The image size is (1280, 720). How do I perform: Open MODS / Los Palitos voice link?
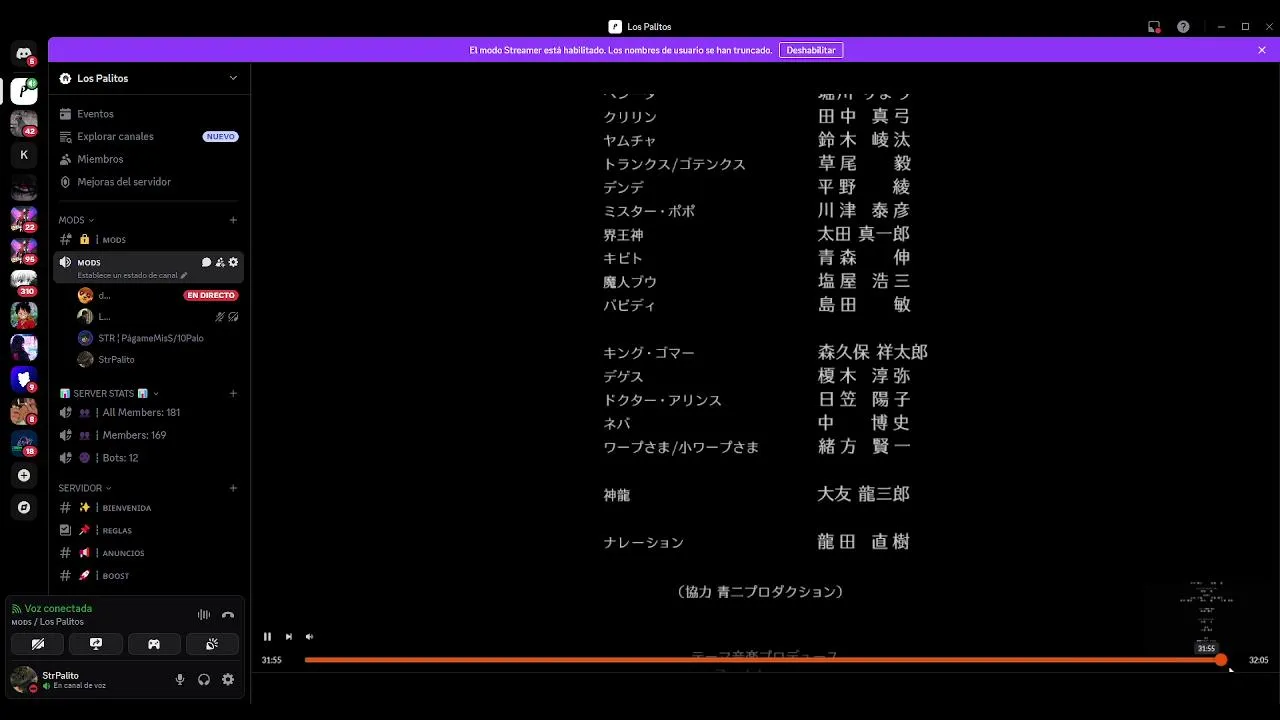coord(48,622)
